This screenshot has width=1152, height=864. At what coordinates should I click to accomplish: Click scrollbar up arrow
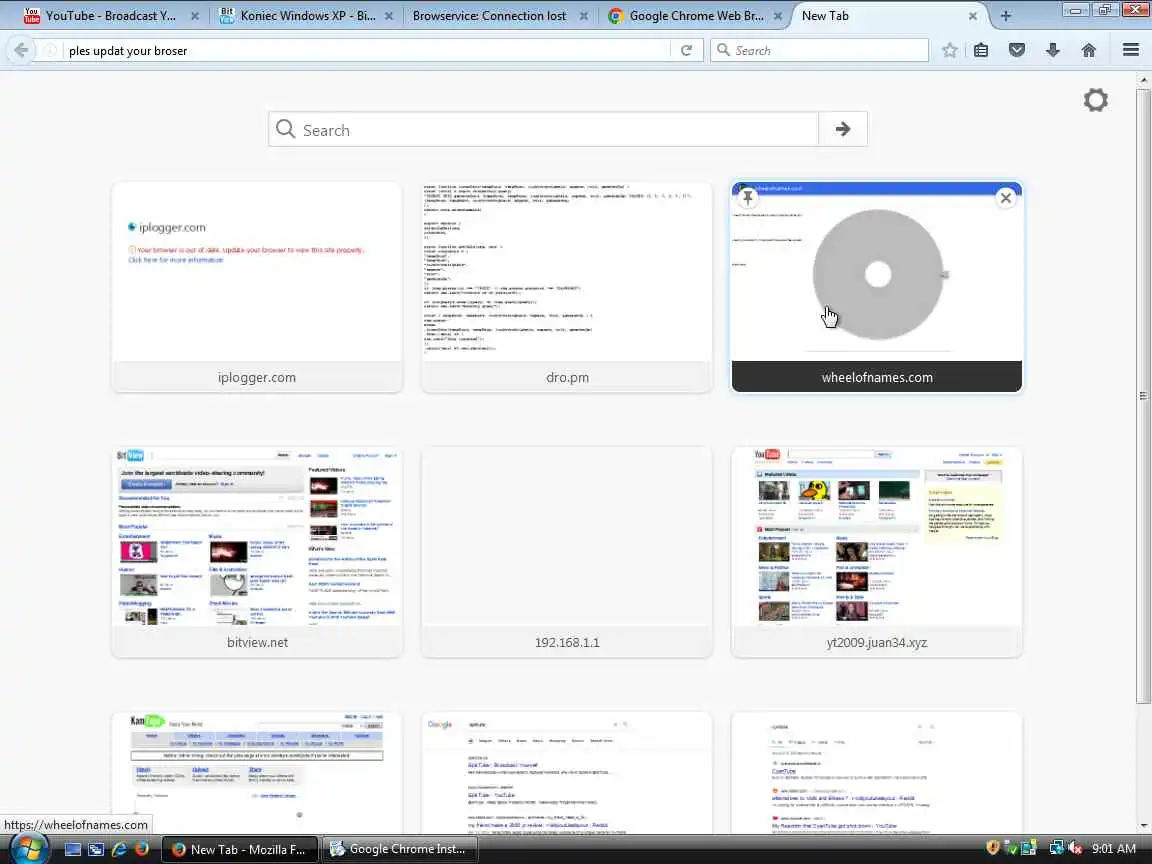coord(1143,79)
